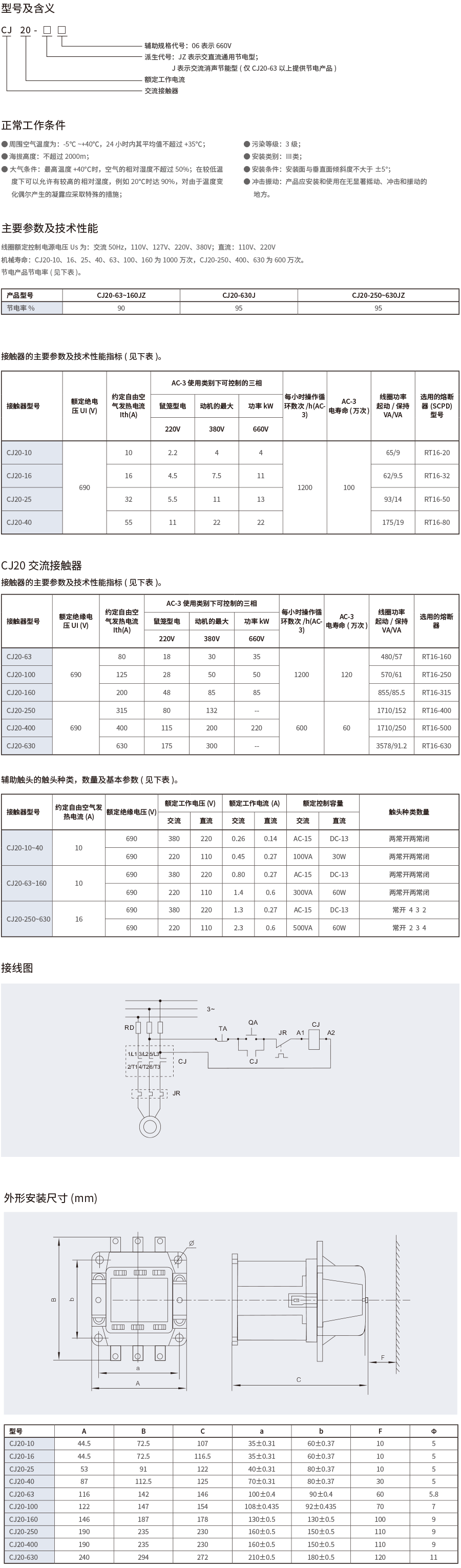The height and width of the screenshot is (1568, 461).
Task: Select the fuse model 'RT16-160'
Action: tap(437, 657)
